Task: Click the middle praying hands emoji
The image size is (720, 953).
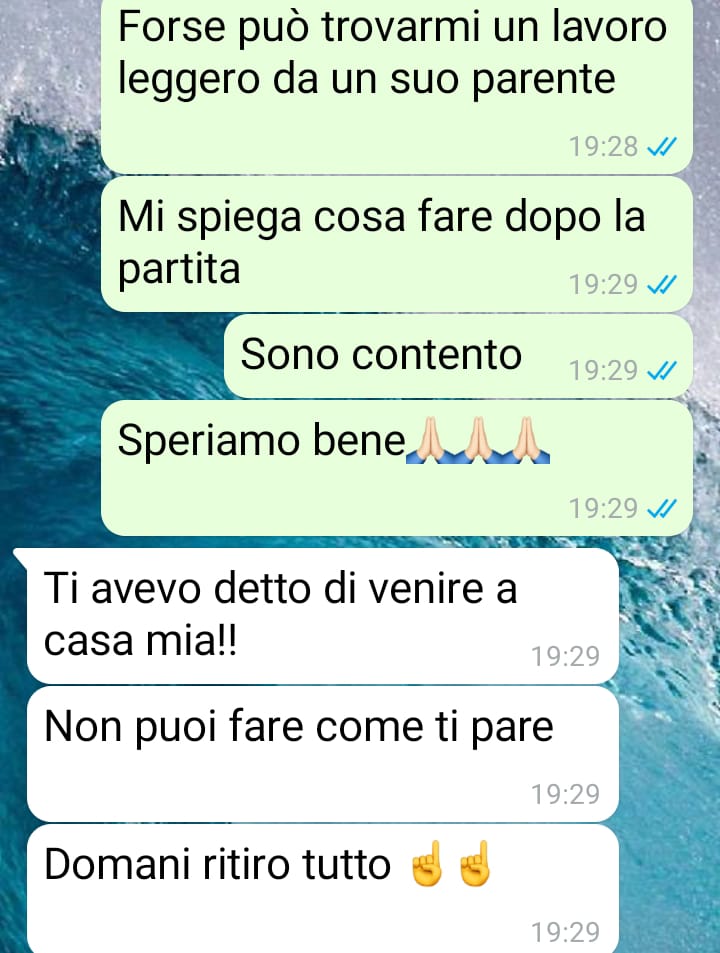Action: click(x=478, y=440)
